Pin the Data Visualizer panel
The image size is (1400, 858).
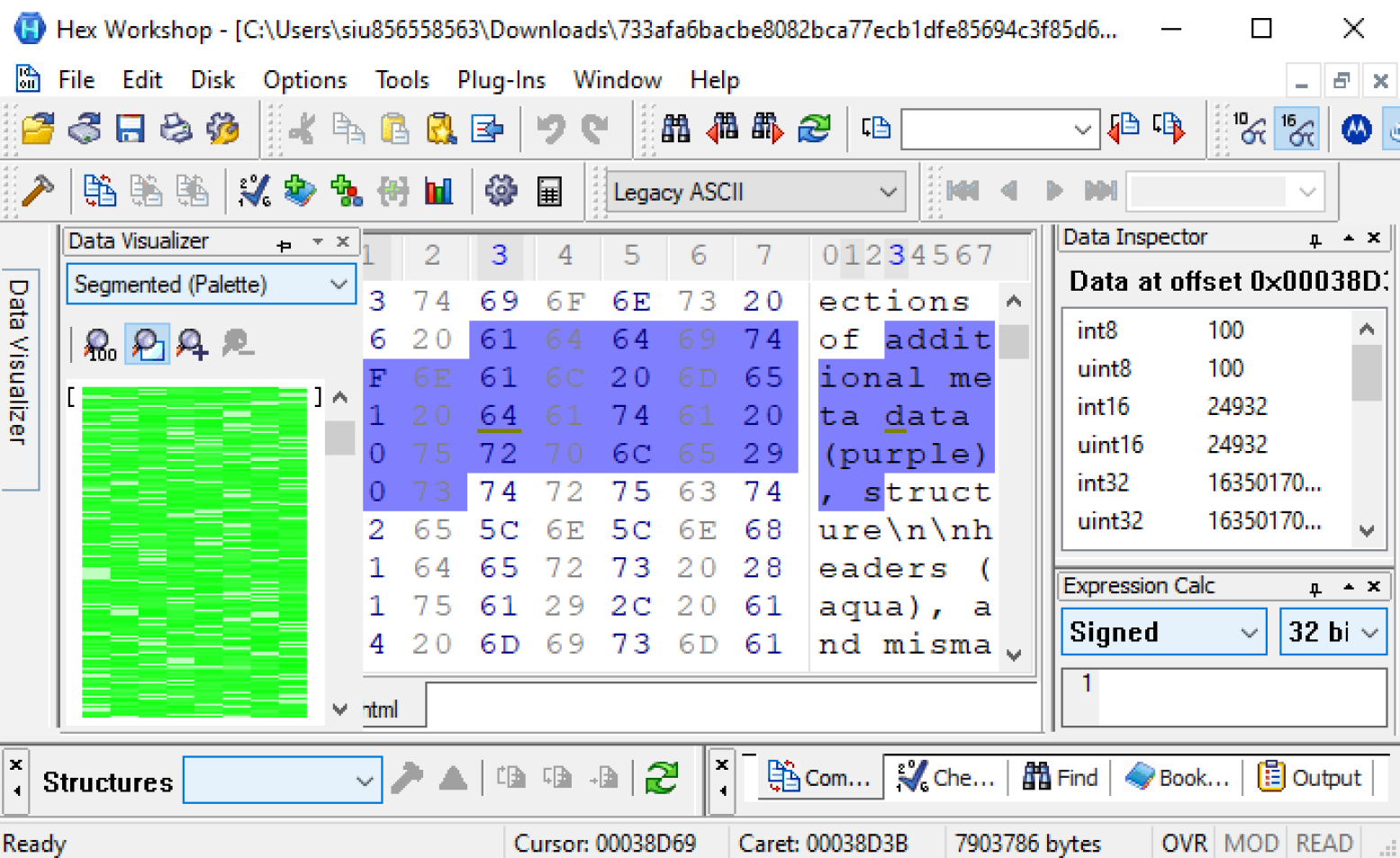(285, 244)
